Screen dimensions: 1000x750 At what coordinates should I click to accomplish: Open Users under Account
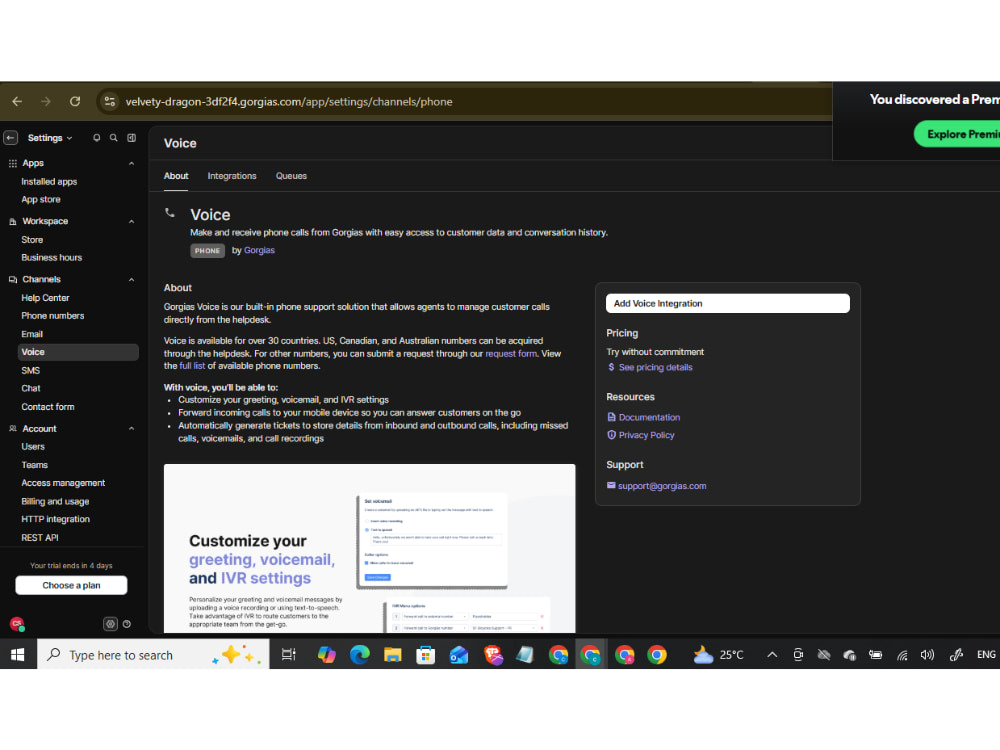(x=33, y=447)
